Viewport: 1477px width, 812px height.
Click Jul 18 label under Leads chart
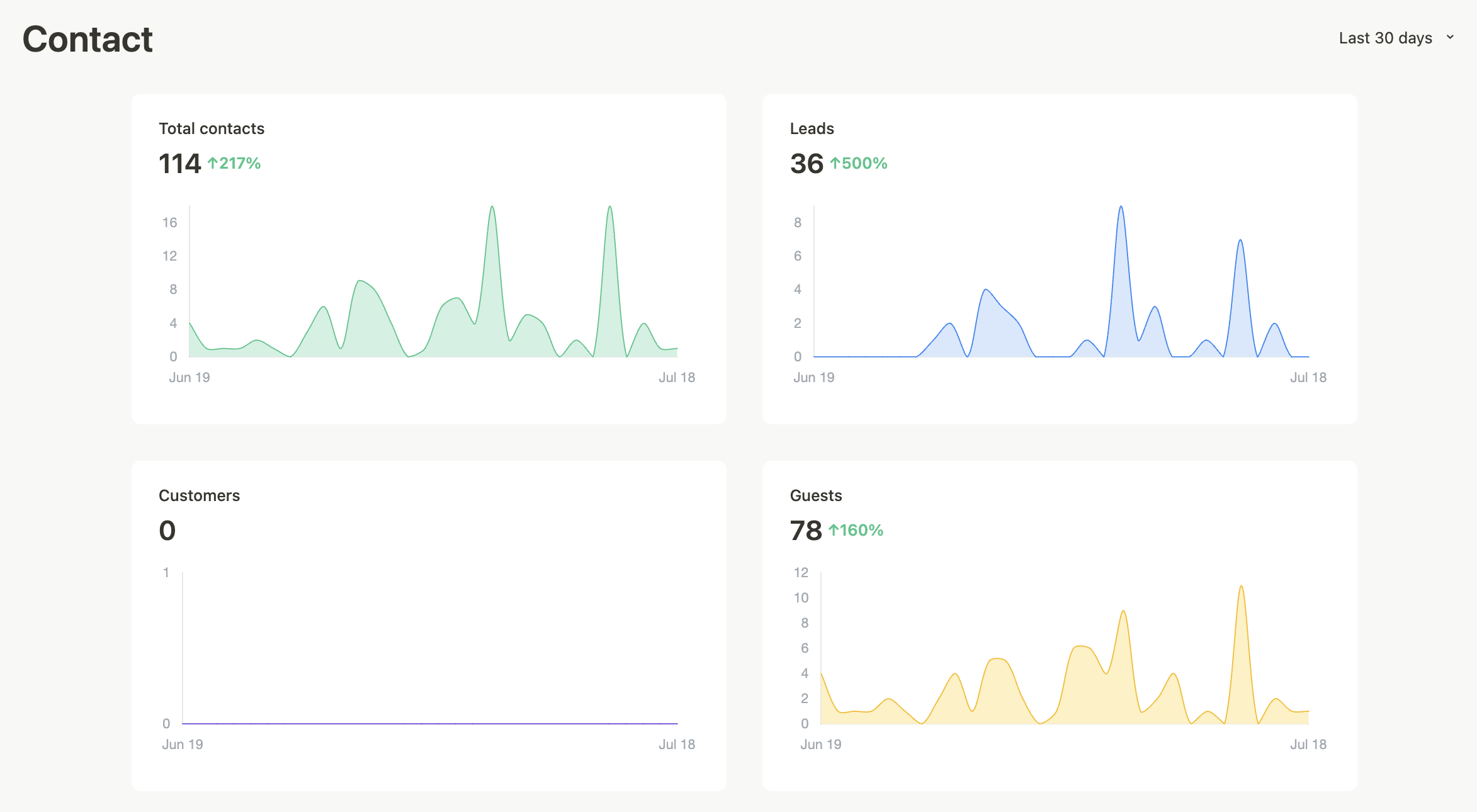click(1308, 377)
